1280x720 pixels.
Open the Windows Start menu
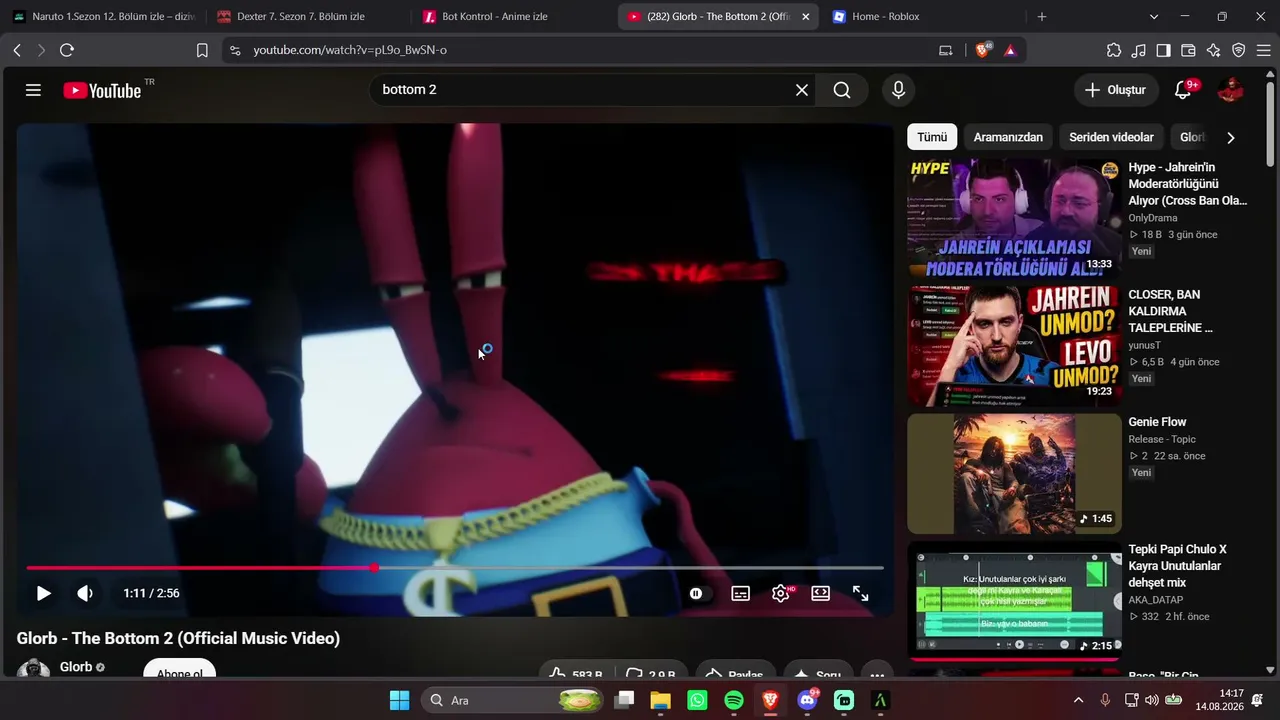coord(399,700)
